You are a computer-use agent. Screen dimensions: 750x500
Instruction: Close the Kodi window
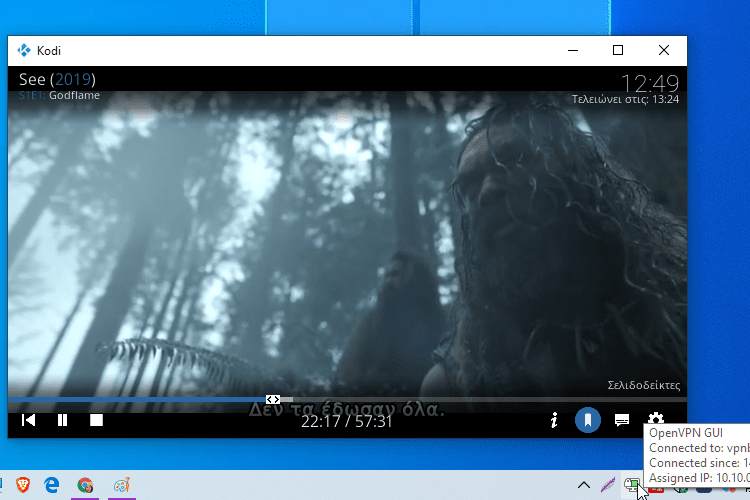click(x=663, y=50)
